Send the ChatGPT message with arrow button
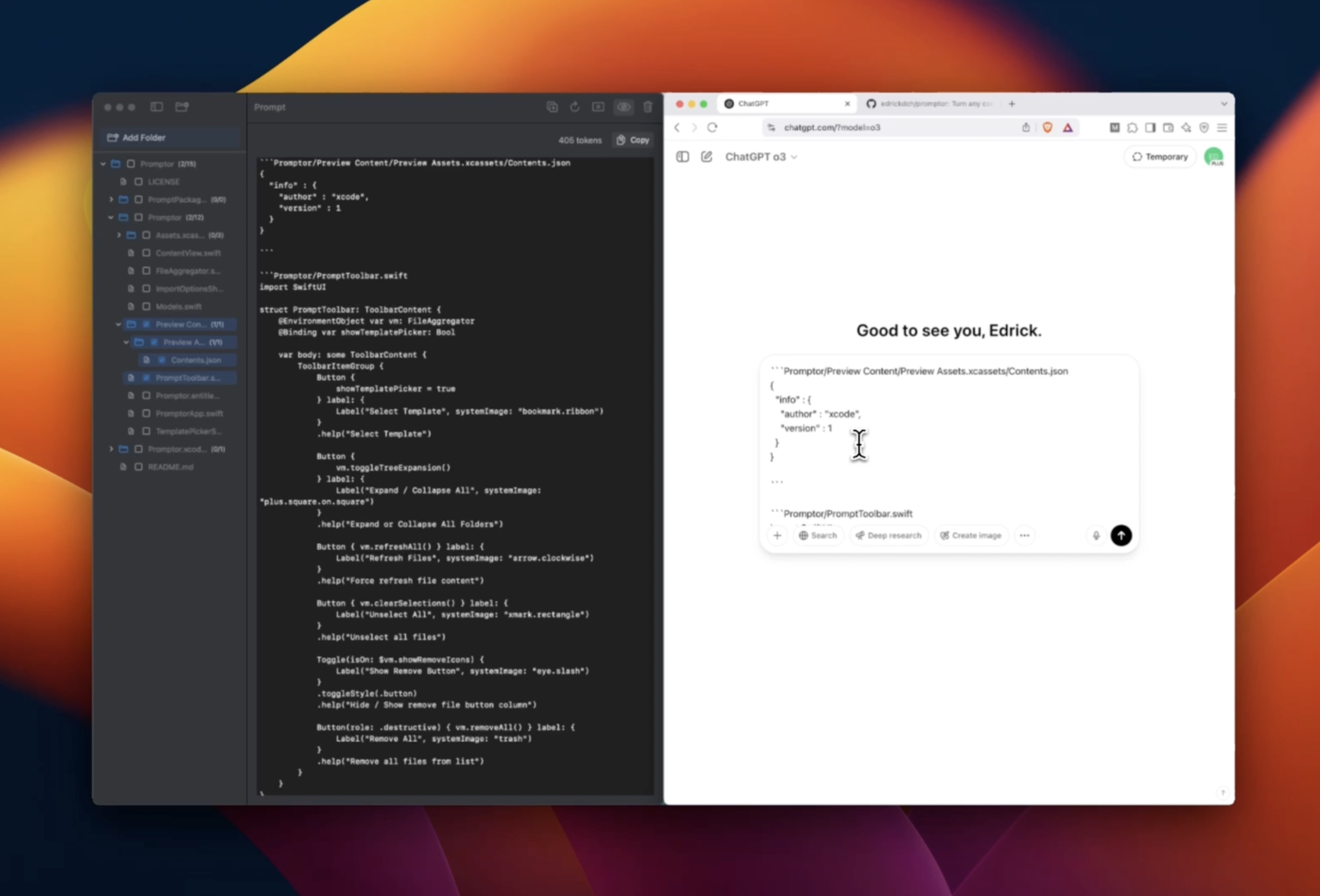 coord(1121,535)
